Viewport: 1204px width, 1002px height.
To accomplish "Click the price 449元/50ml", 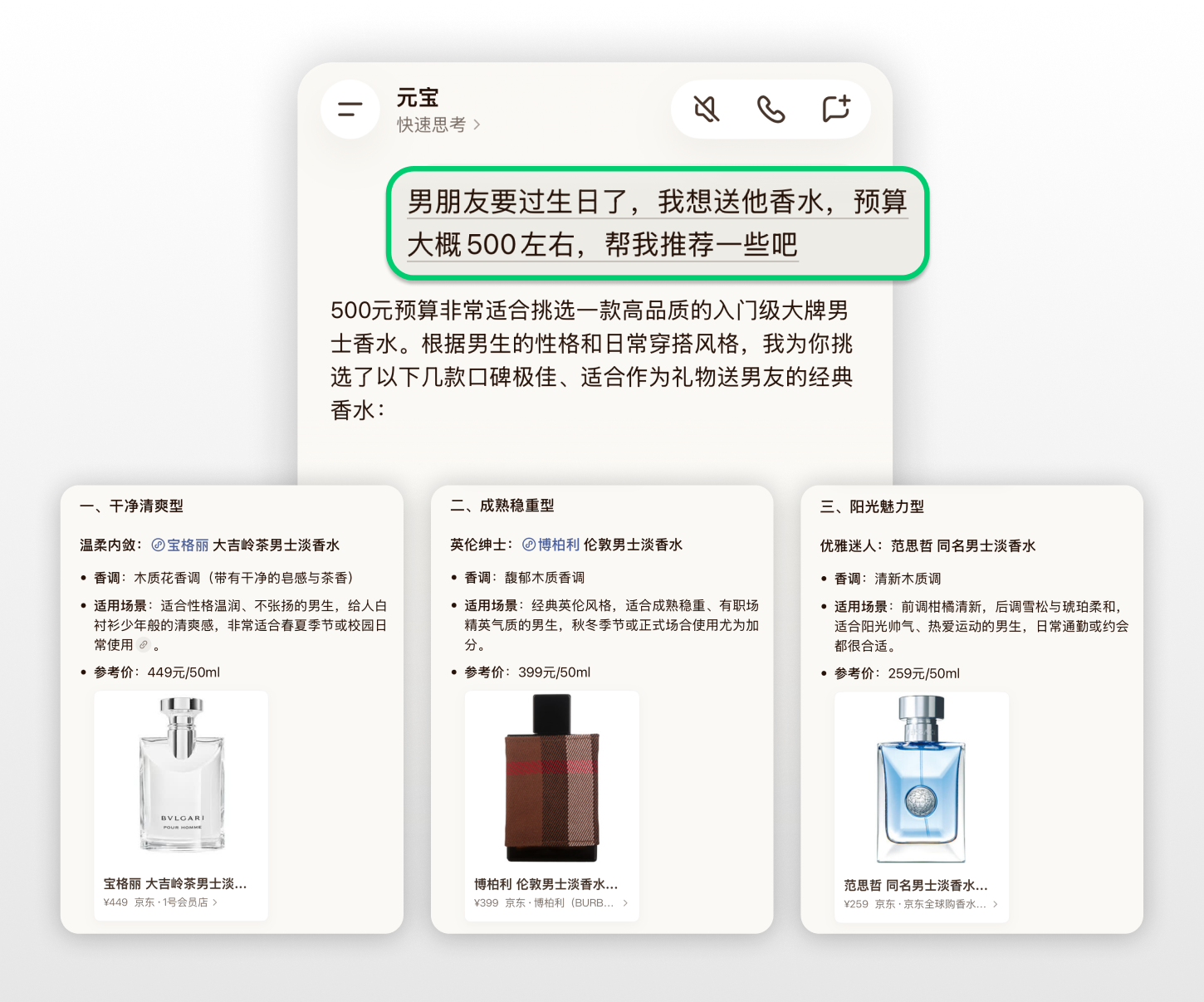I will pyautogui.click(x=184, y=672).
